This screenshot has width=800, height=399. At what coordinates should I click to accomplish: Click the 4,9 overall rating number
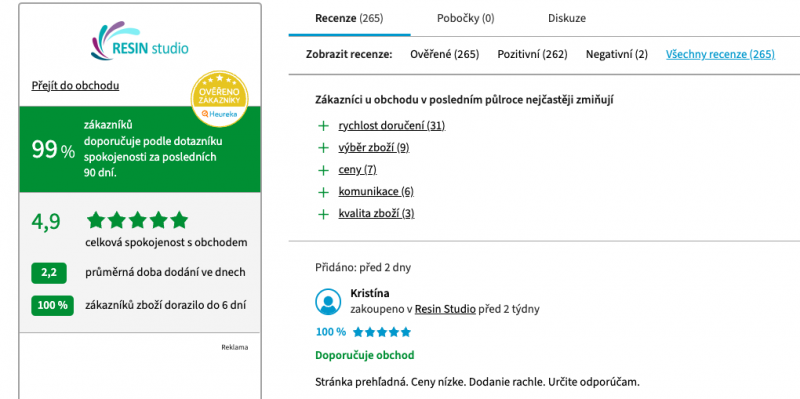(46, 221)
